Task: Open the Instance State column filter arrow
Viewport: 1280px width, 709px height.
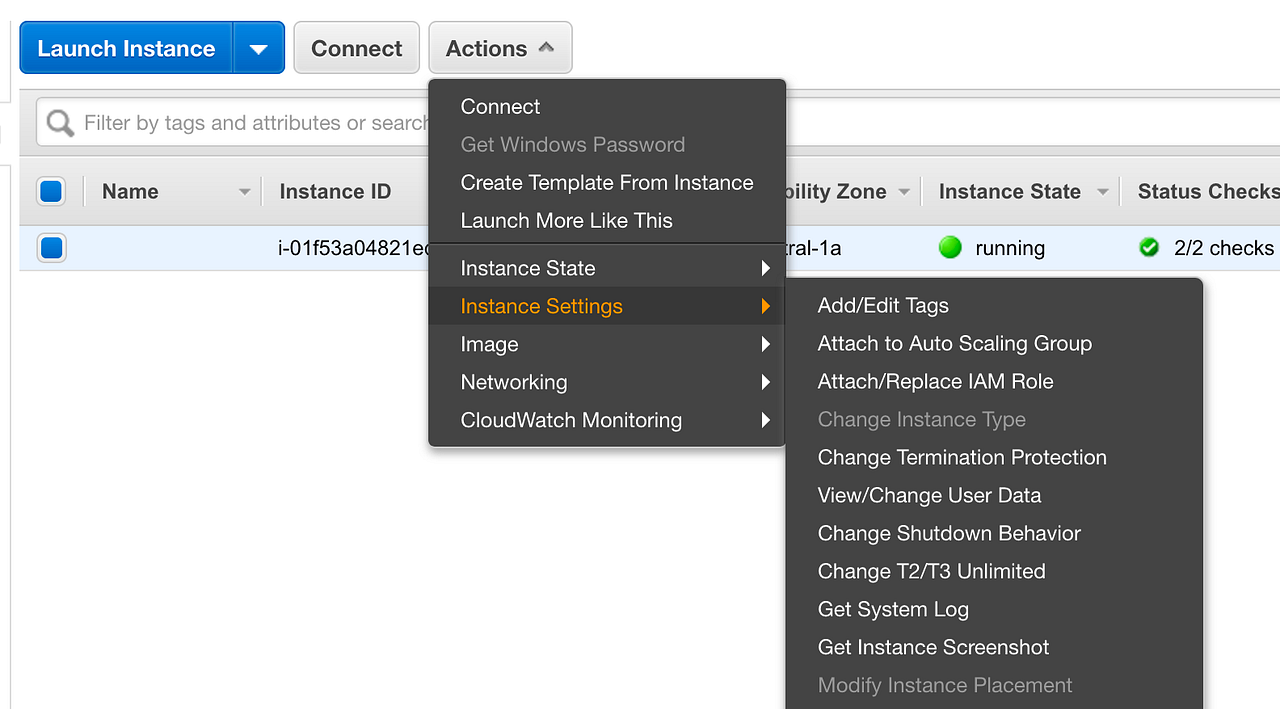Action: point(1103,192)
